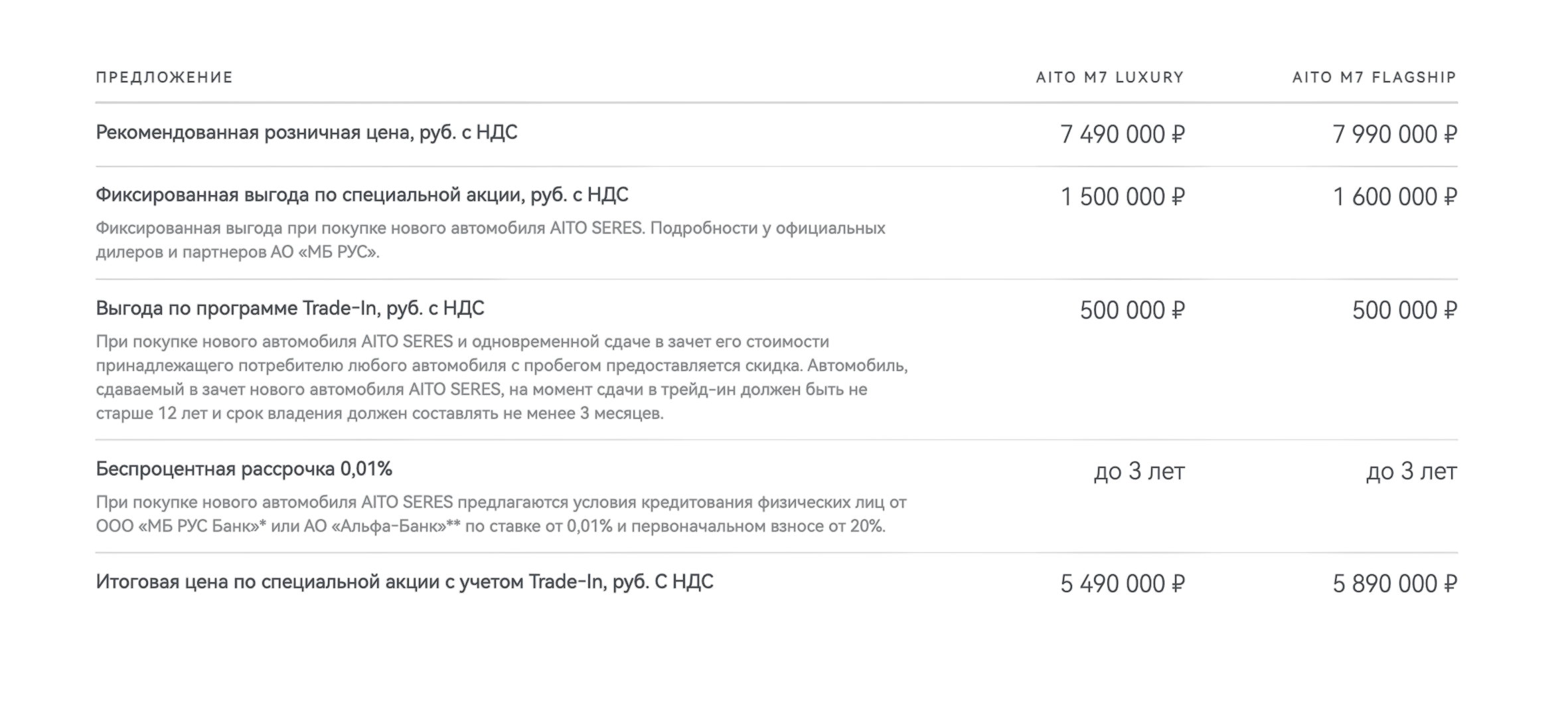Click the description mentioning АО «МБ РУС» dealers

click(x=491, y=240)
